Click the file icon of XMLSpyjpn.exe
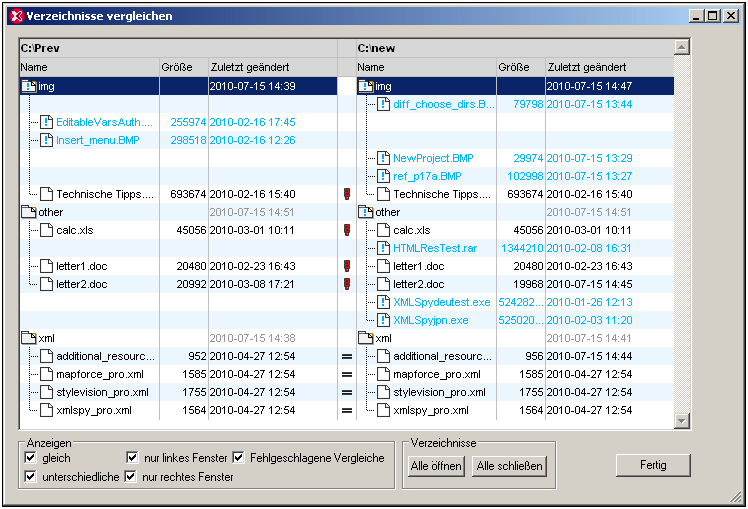The height and width of the screenshot is (509, 748). [x=382, y=320]
